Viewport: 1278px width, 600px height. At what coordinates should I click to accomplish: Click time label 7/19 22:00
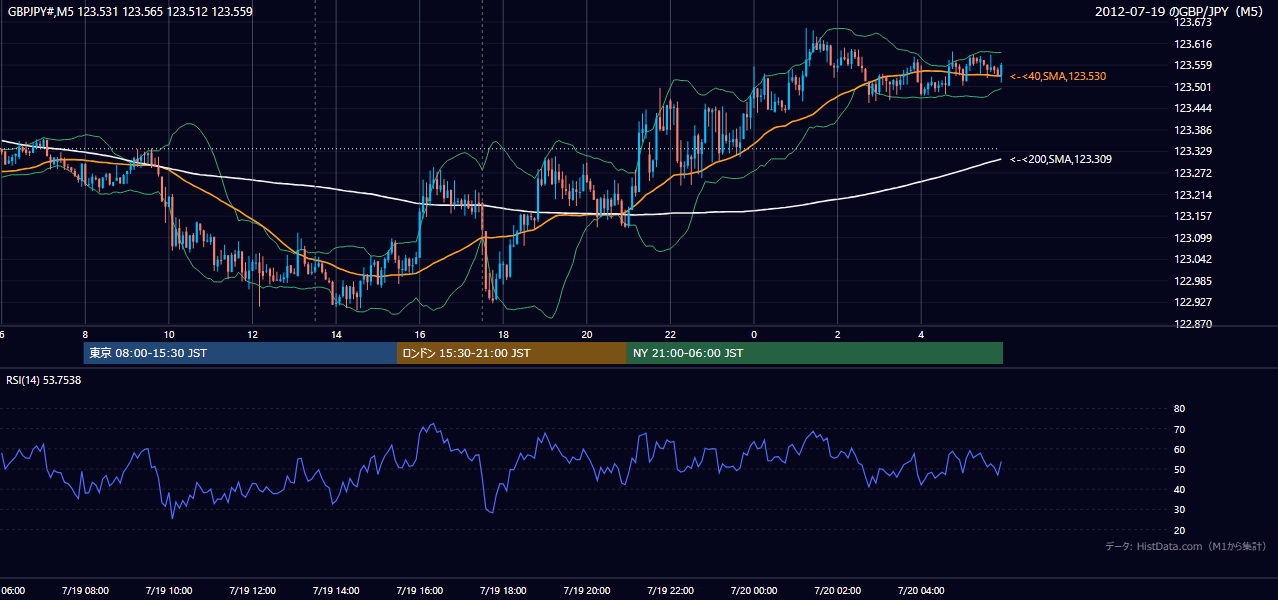(x=669, y=591)
